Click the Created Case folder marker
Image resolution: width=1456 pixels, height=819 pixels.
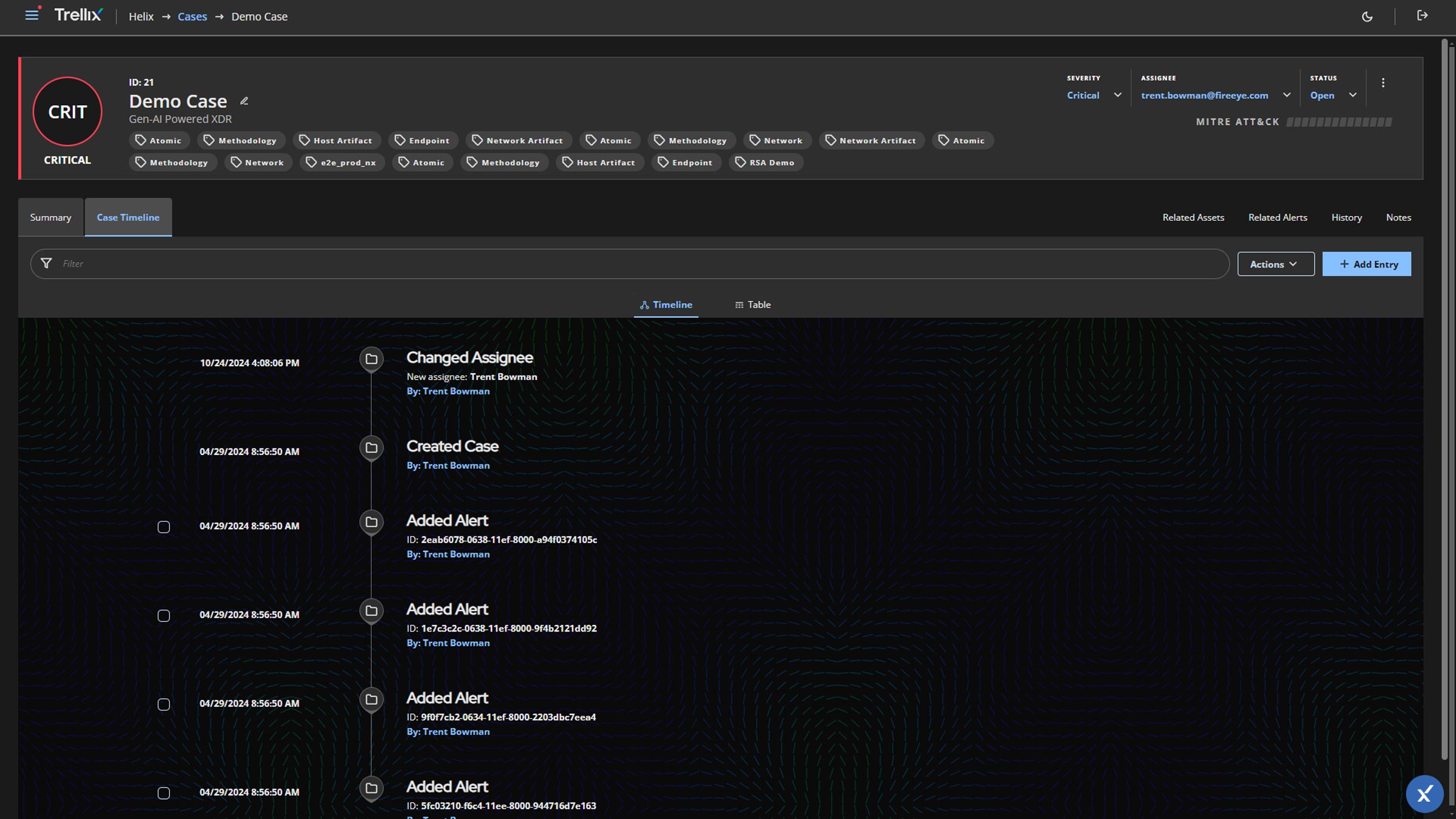[x=371, y=448]
